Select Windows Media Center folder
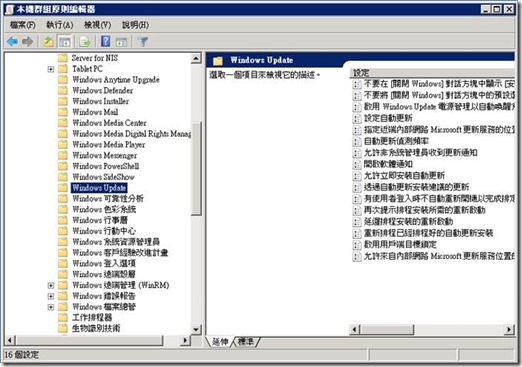This screenshot has height=367, width=522. pyautogui.click(x=109, y=123)
